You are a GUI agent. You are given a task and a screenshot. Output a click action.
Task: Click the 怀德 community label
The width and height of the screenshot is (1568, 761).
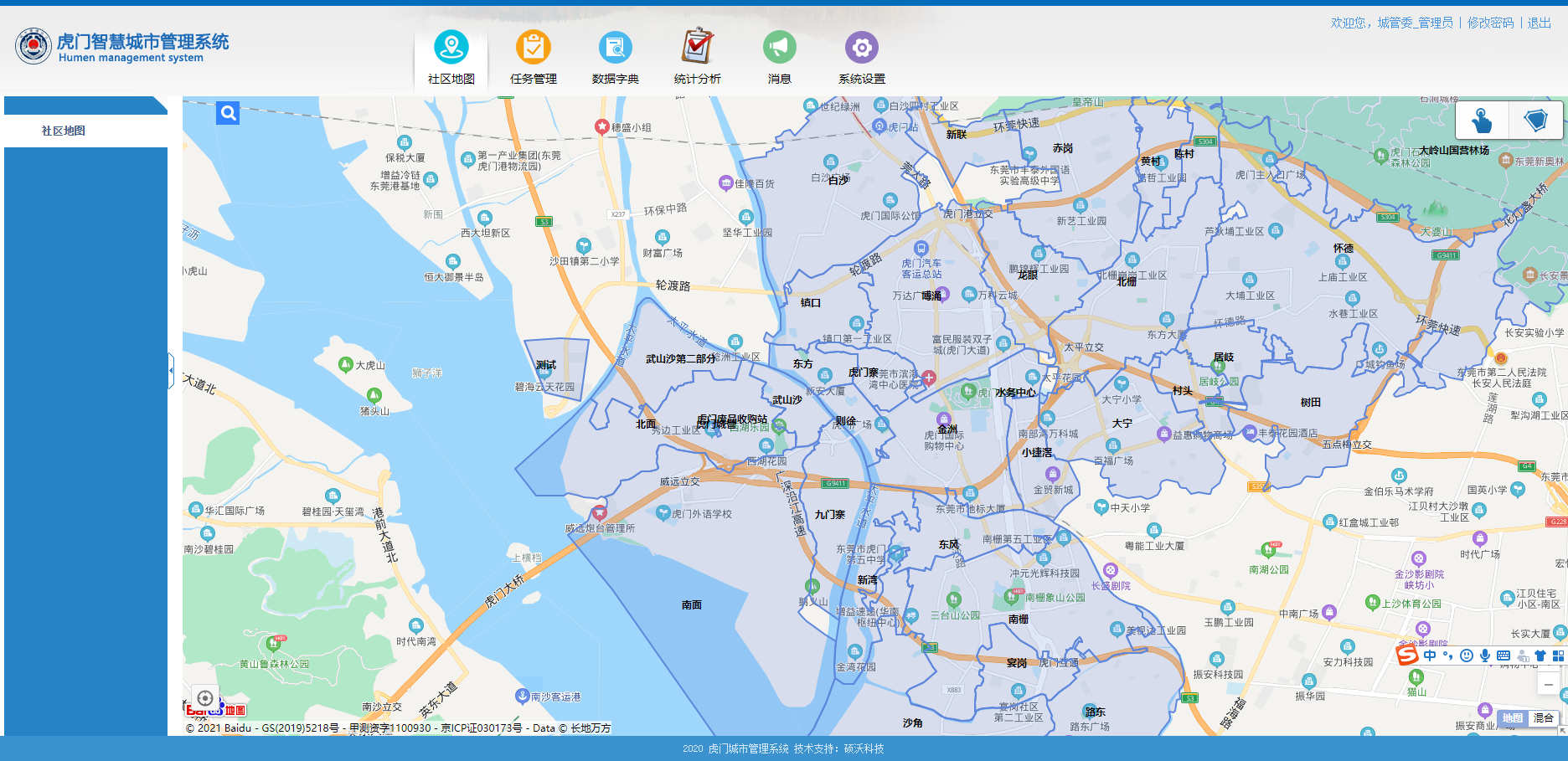point(1344,249)
